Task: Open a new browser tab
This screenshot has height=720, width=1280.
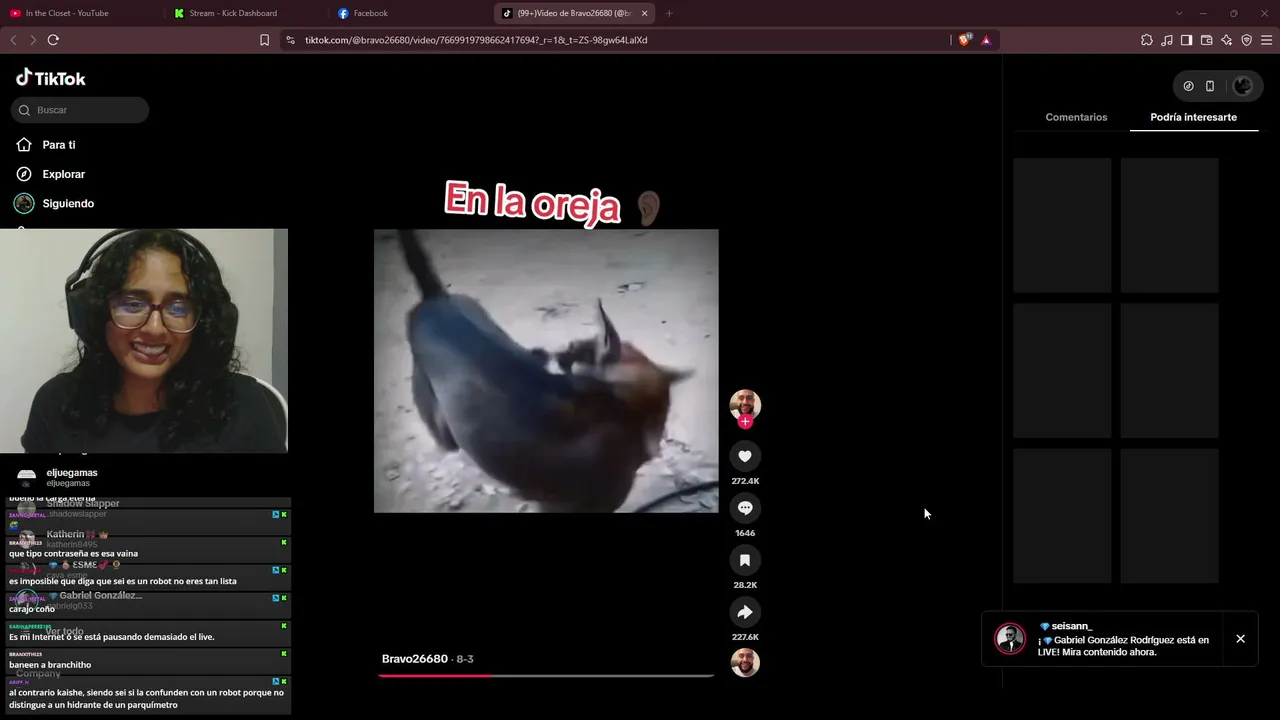Action: 669,13
